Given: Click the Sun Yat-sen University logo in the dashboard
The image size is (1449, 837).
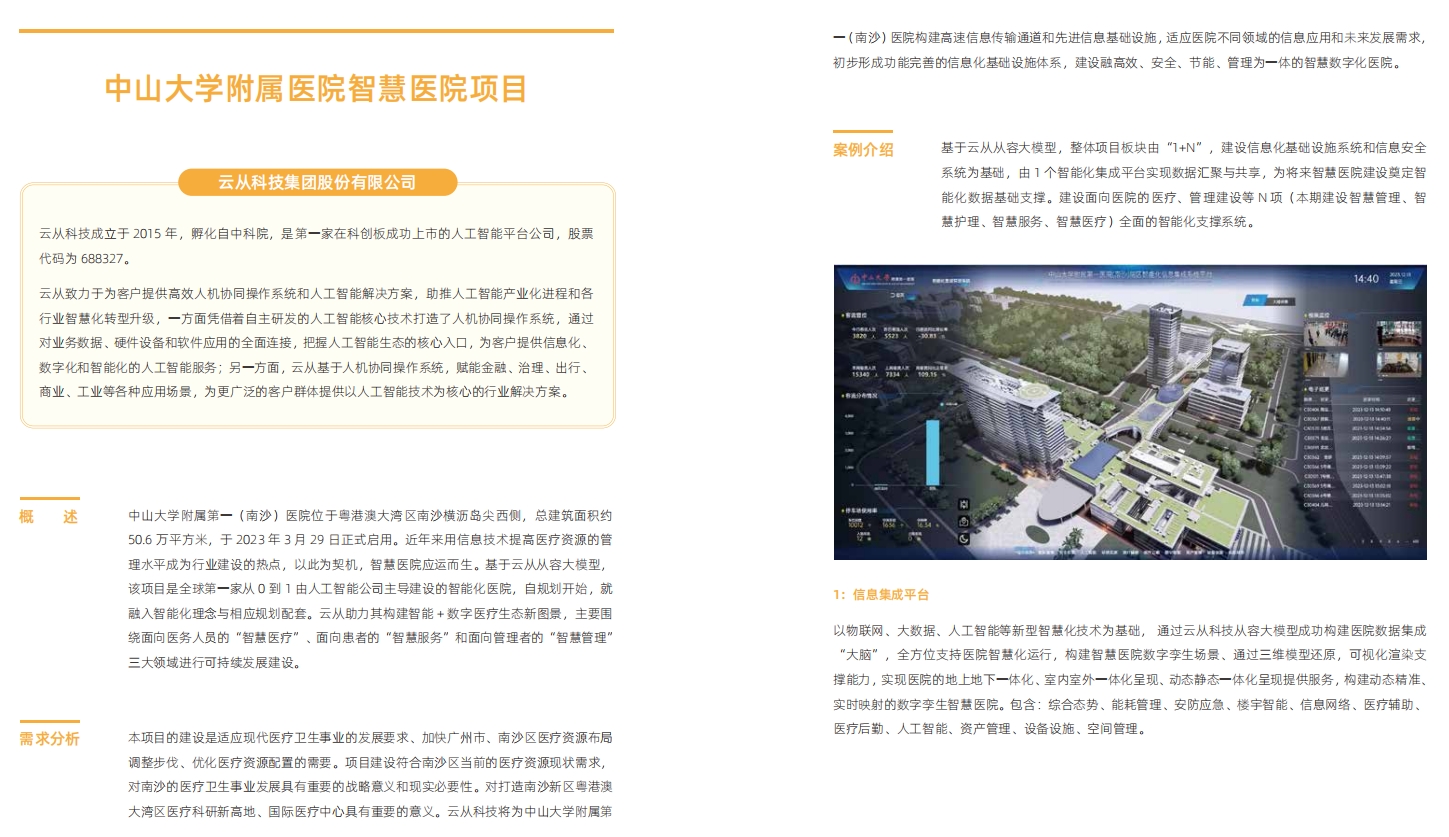Looking at the screenshot, I should pyautogui.click(x=881, y=279).
